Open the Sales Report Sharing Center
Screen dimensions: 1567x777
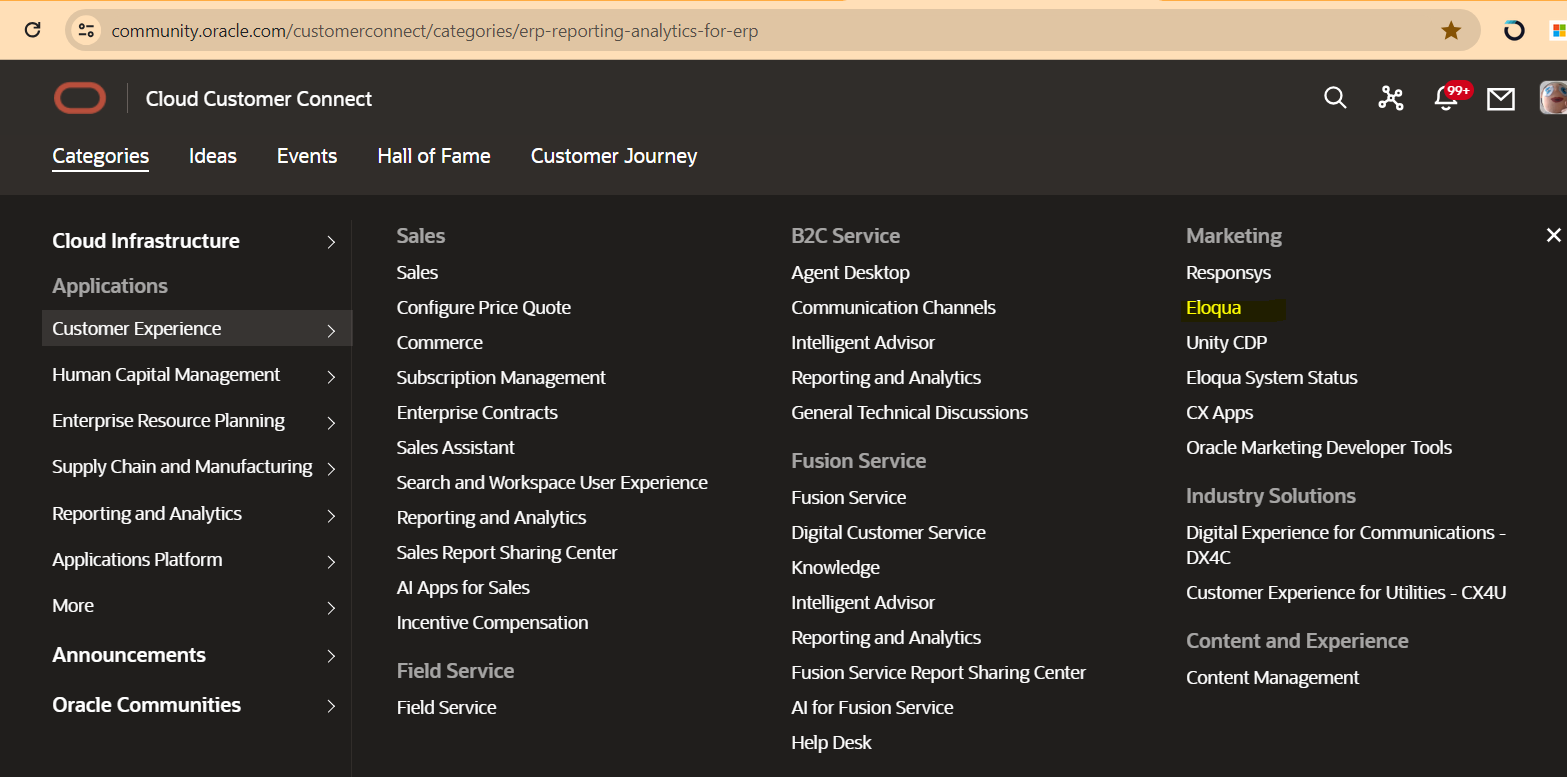tap(507, 552)
